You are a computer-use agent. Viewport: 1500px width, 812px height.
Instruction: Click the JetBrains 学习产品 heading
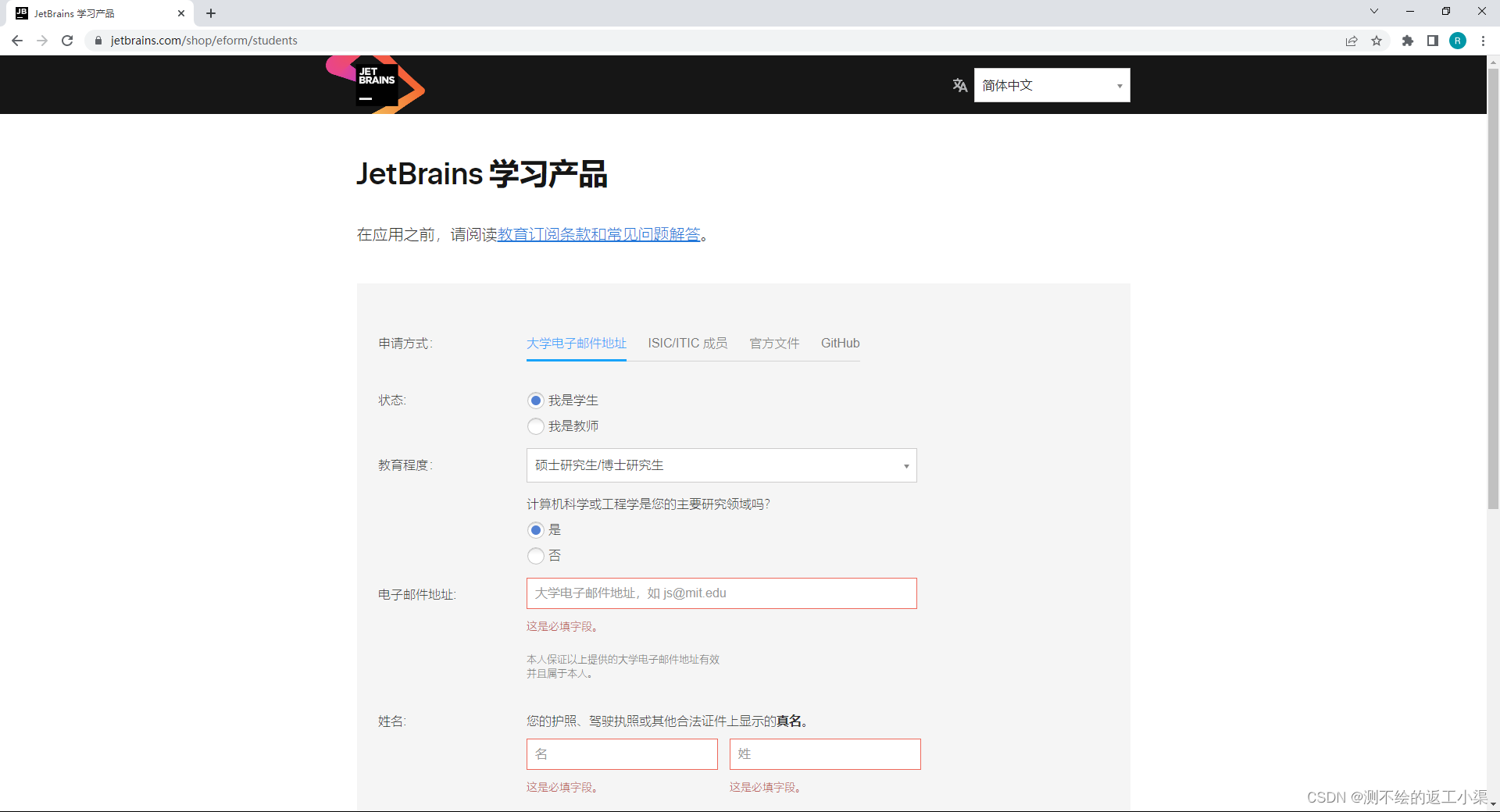[x=482, y=174]
